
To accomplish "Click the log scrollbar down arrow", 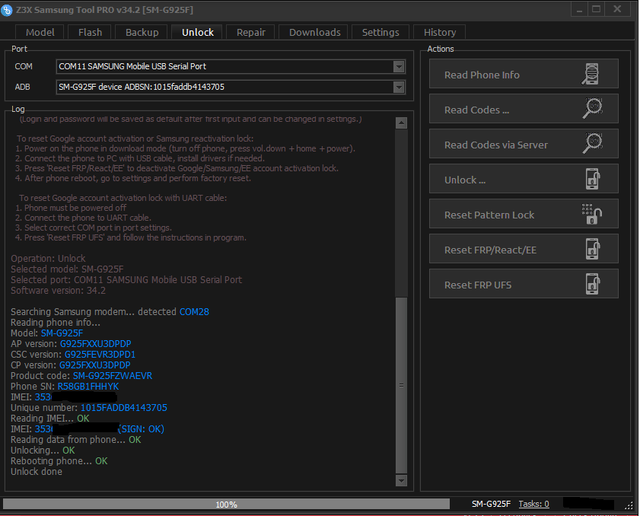I will pos(401,480).
